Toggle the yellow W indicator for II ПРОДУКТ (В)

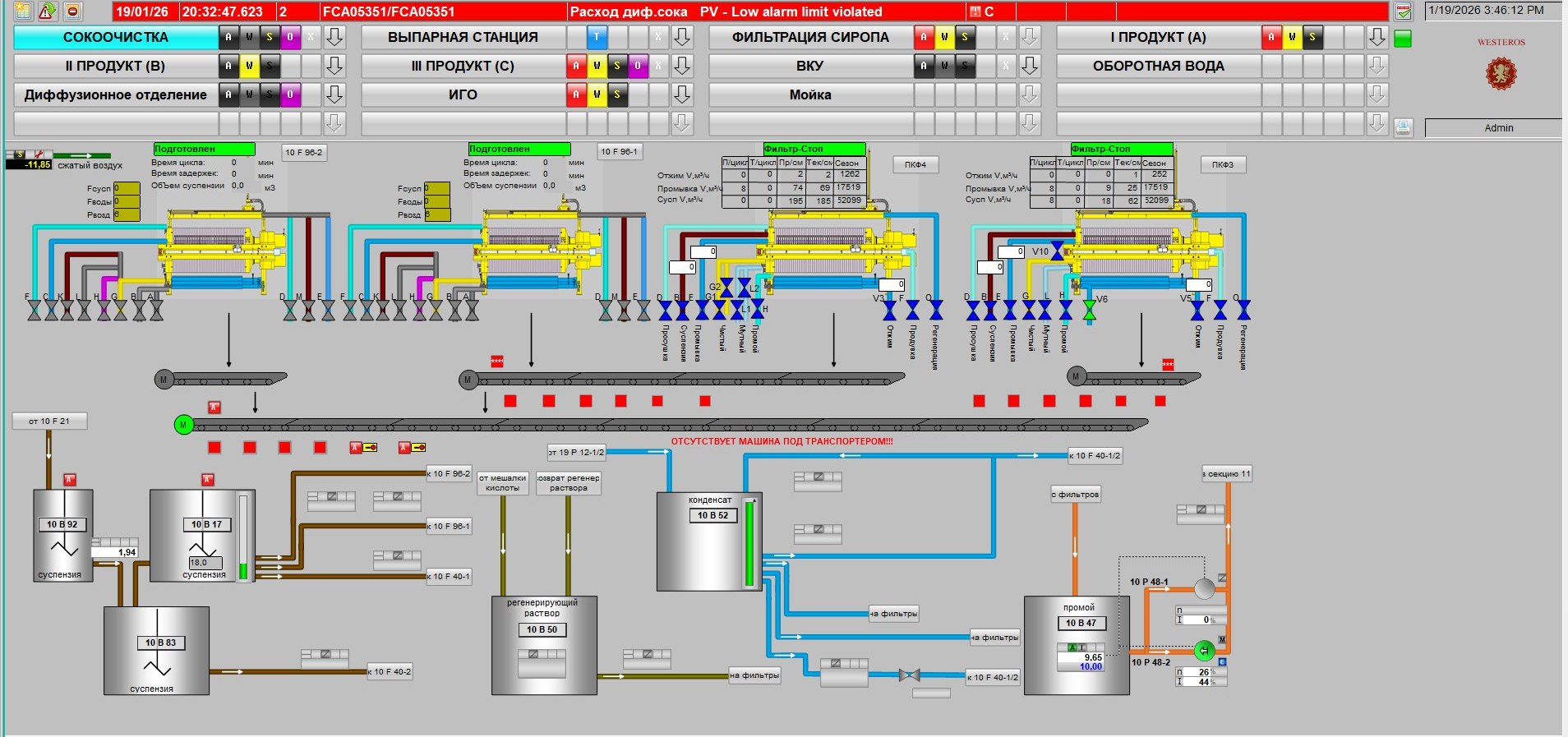249,66
